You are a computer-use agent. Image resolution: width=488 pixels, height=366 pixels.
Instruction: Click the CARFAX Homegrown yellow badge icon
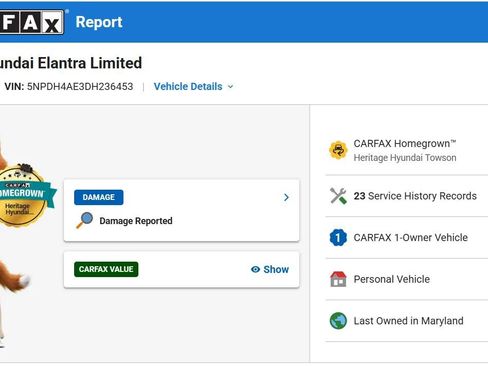tap(338, 150)
